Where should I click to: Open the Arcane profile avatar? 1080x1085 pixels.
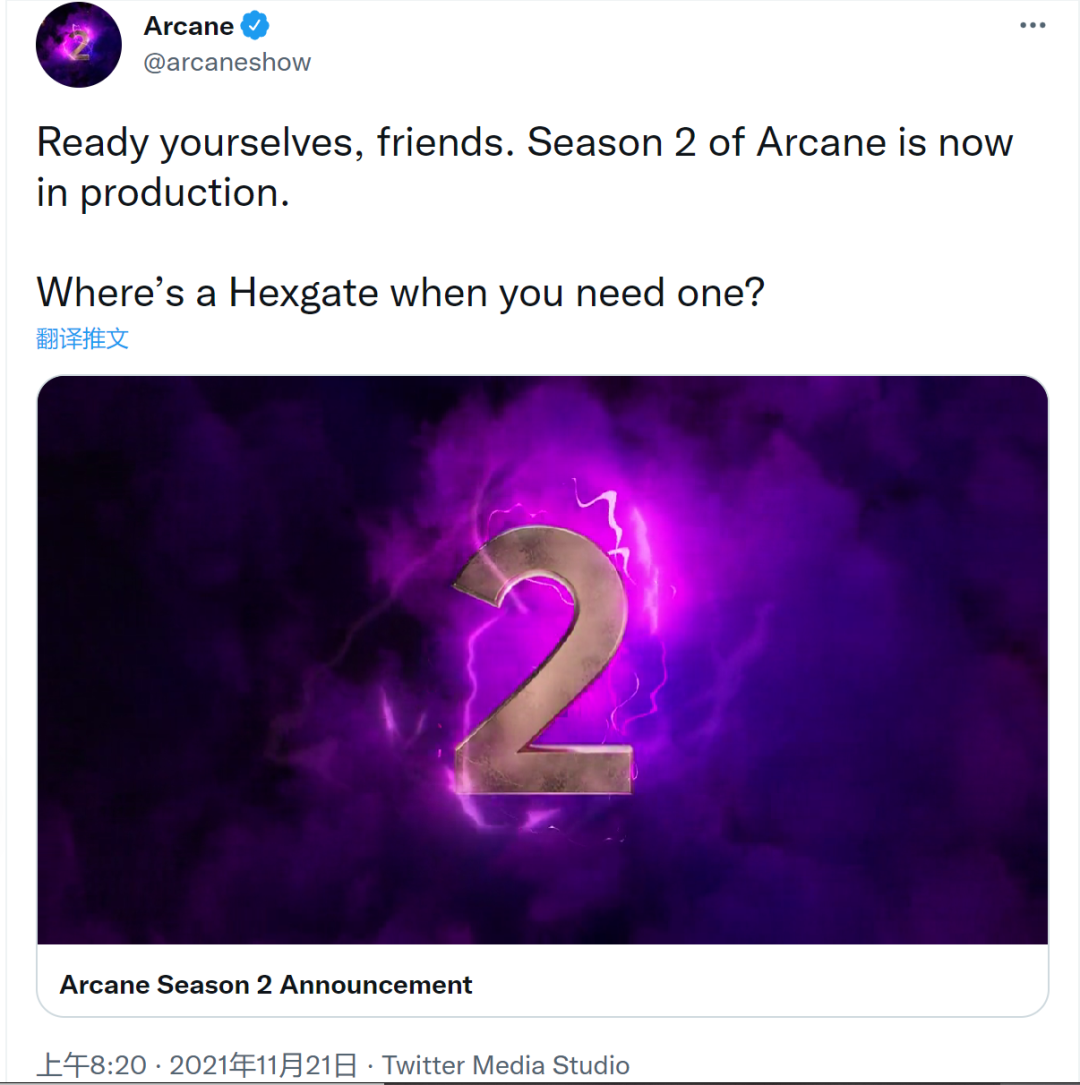tap(78, 45)
